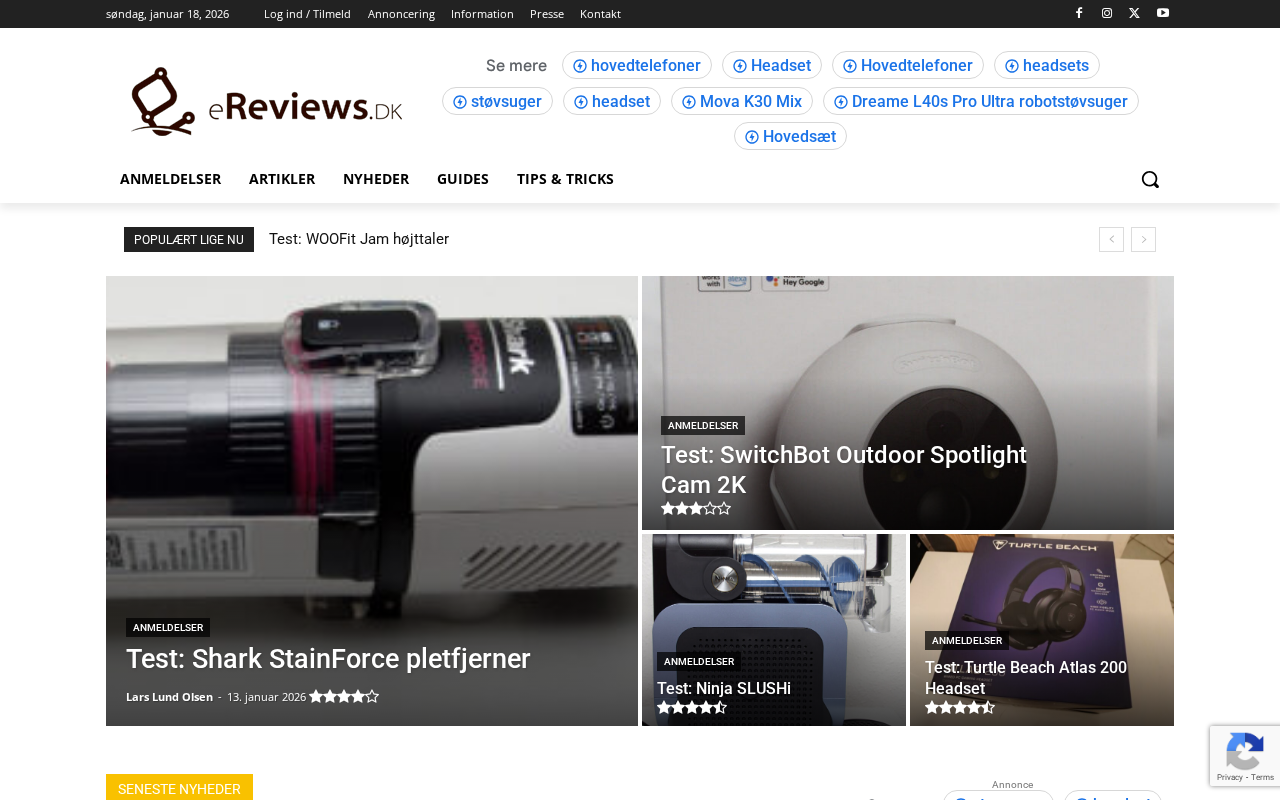This screenshot has width=1280, height=800.
Task: Click the Turtle Beach star rating
Action: tap(960, 708)
